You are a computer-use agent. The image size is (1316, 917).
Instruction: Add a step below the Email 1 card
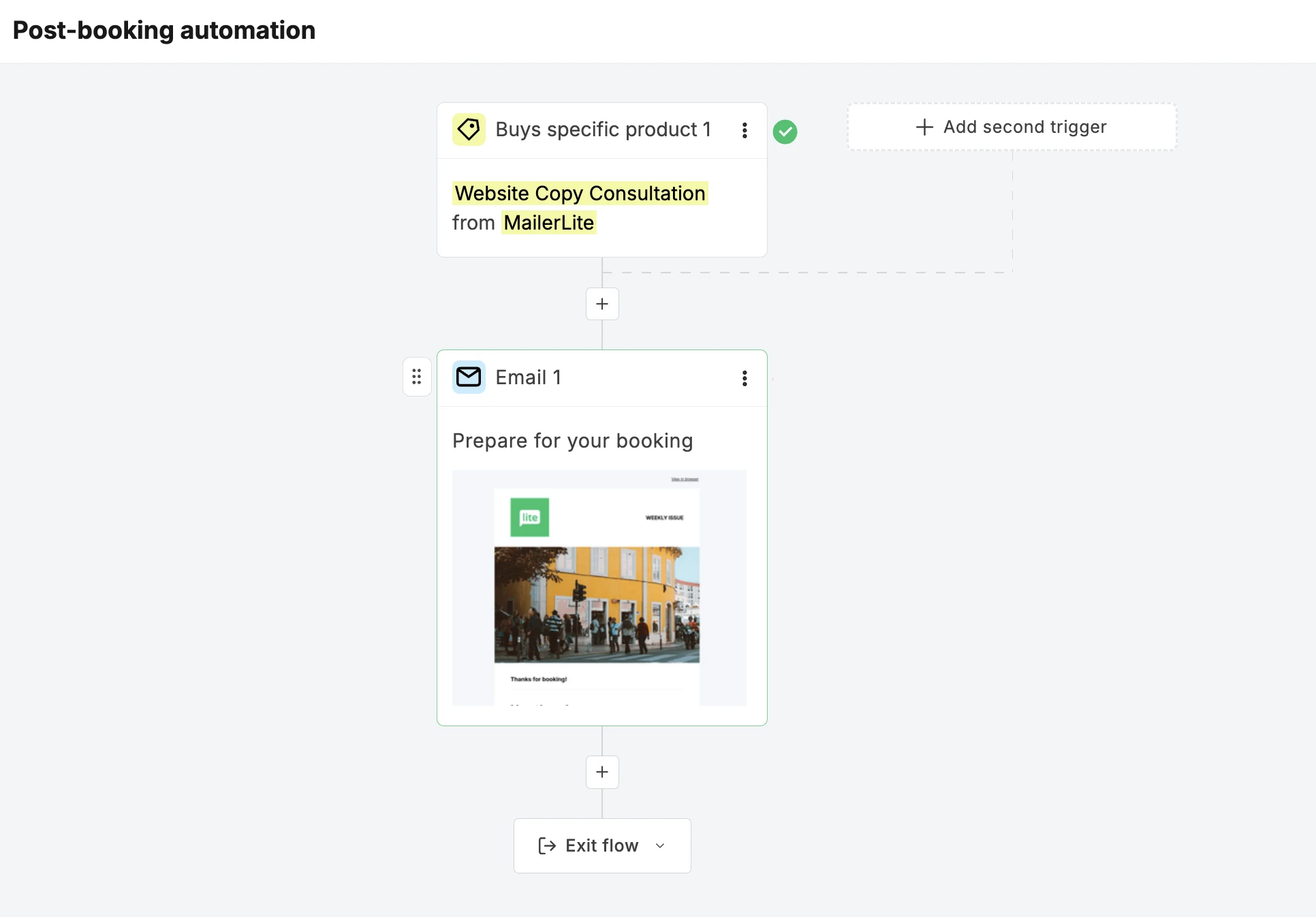tap(602, 772)
